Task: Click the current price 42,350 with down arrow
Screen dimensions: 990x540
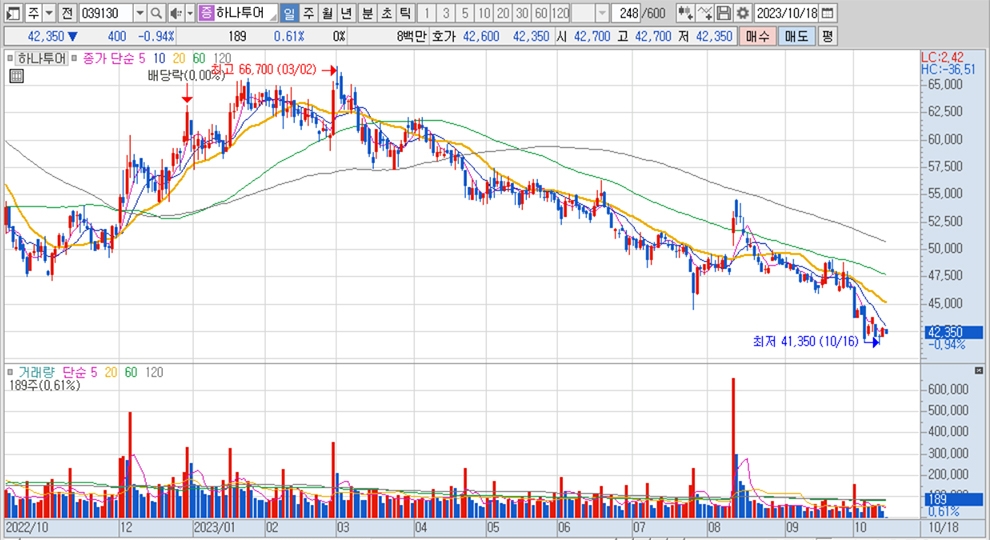Action: click(52, 37)
